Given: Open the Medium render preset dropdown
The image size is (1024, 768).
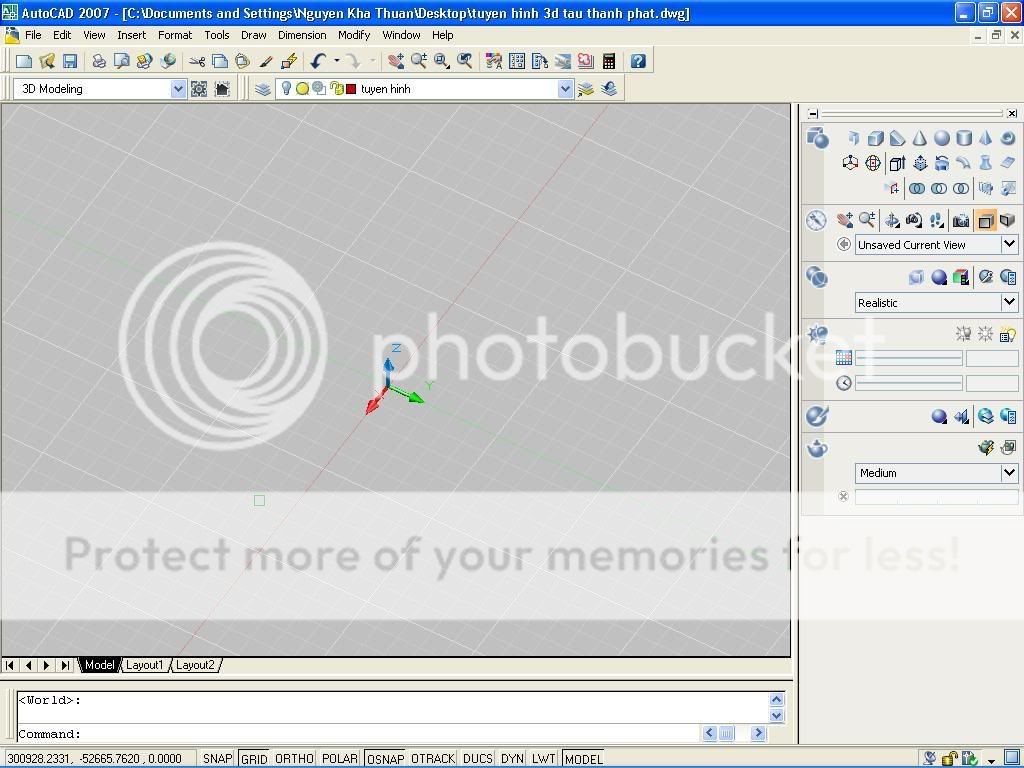Looking at the screenshot, I should click(1010, 472).
